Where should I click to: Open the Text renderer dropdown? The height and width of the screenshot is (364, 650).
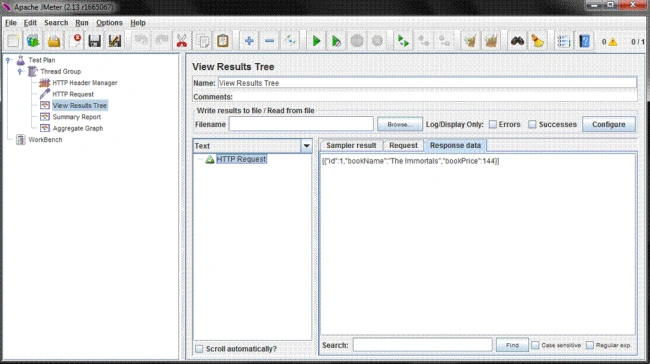pos(306,146)
